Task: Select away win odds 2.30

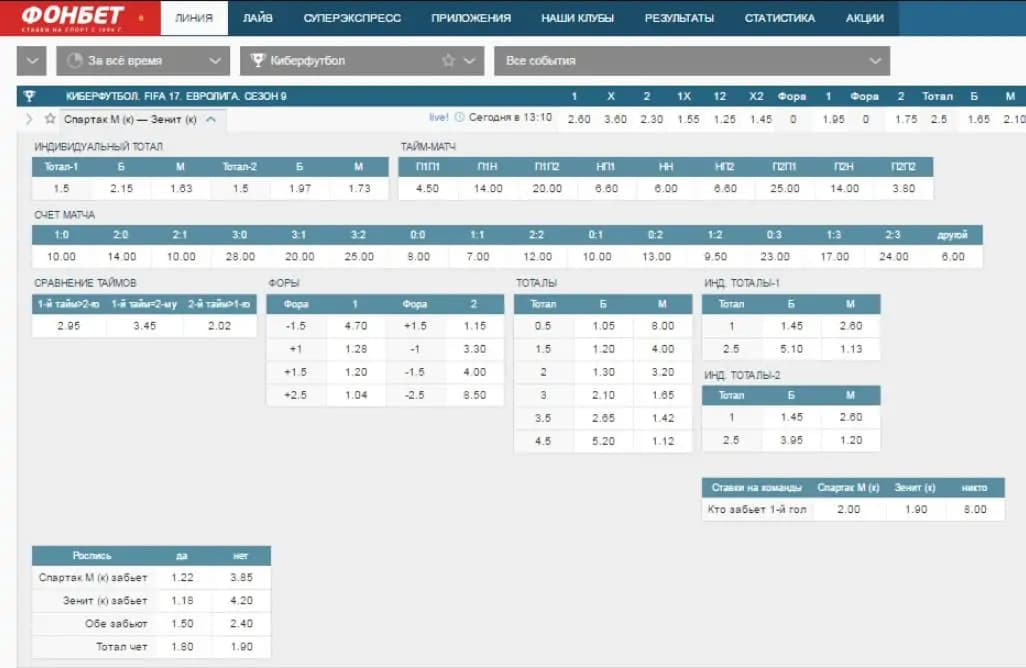Action: pyautogui.click(x=652, y=120)
